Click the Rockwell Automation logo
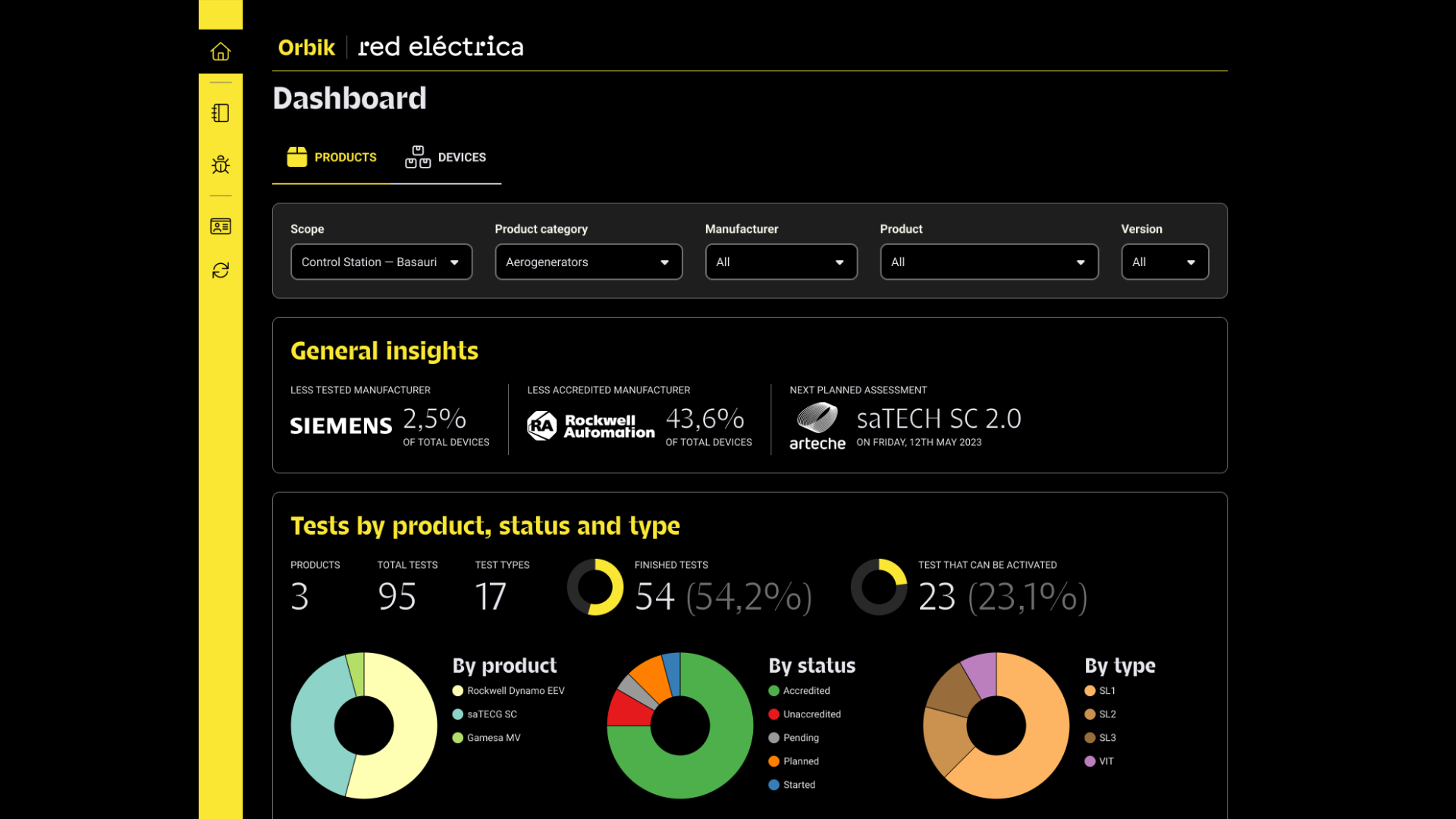 591,425
